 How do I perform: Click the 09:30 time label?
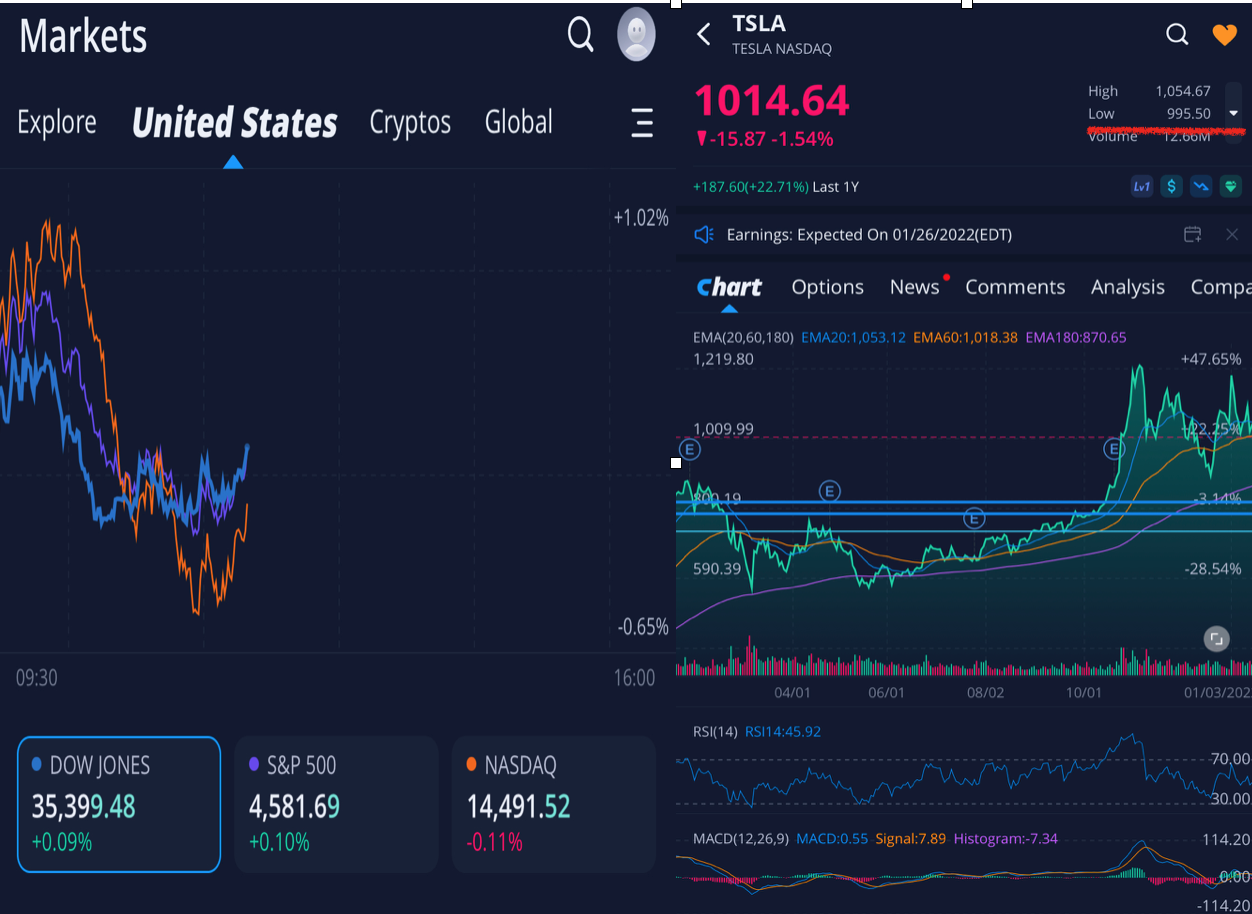(36, 678)
